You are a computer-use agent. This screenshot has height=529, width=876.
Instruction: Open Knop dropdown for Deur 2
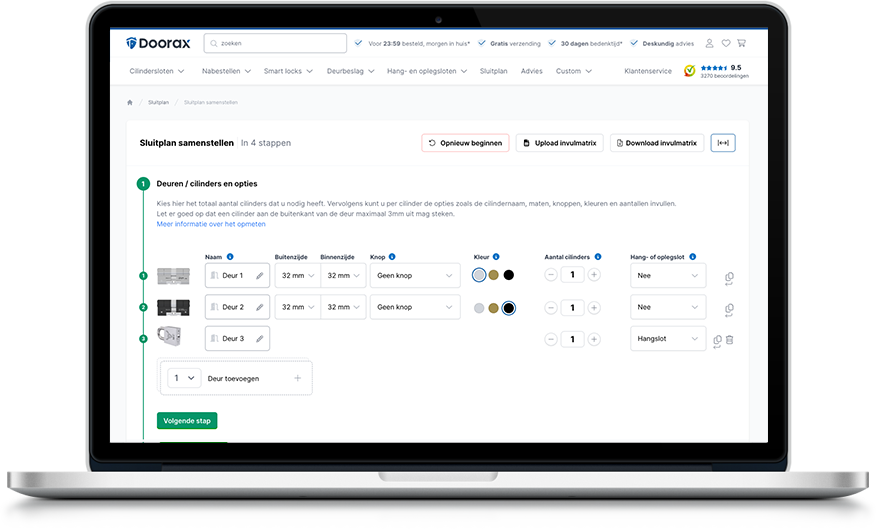(415, 307)
